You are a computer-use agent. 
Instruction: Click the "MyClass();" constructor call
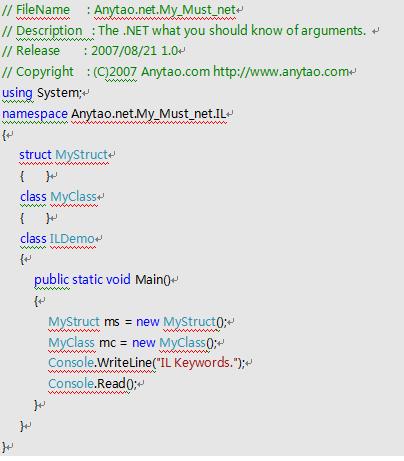[x=188, y=343]
